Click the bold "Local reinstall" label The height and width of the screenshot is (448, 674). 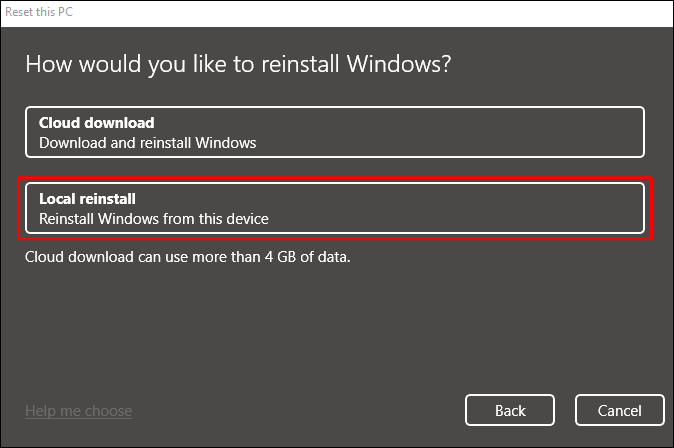point(87,198)
